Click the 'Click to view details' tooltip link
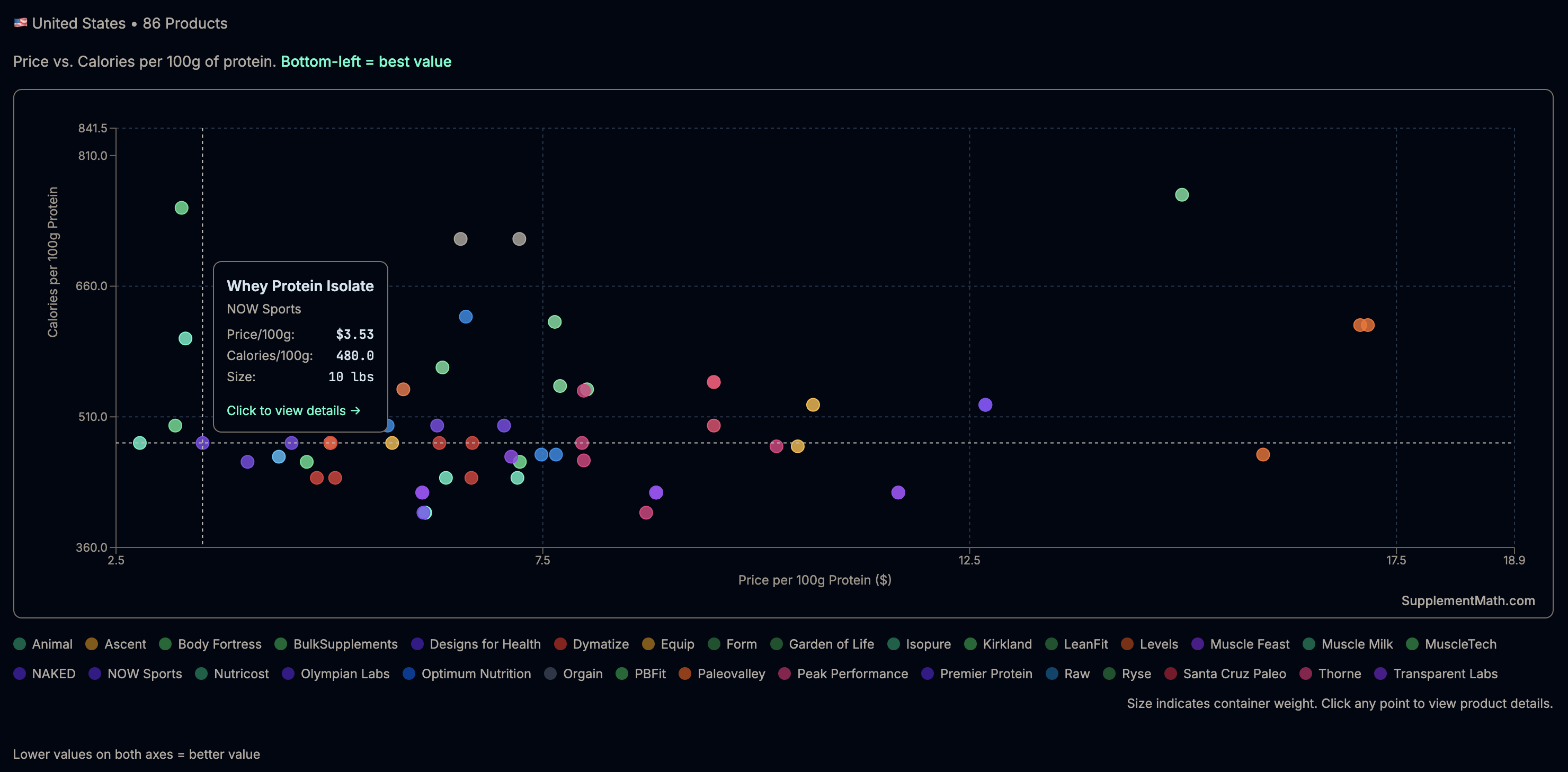Viewport: 1568px width, 772px height. [293, 411]
